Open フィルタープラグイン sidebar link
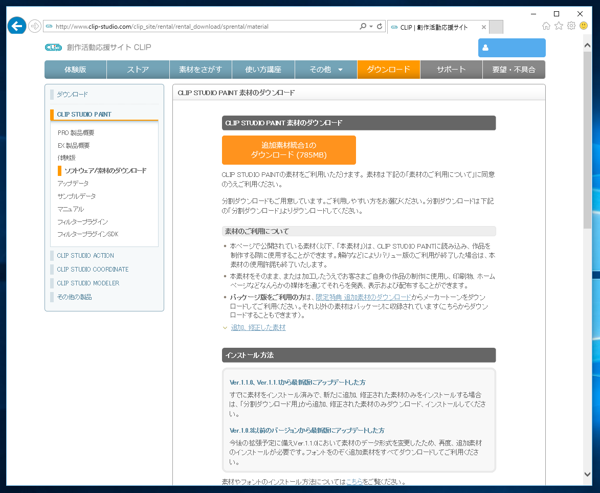The height and width of the screenshot is (493, 600). (83, 222)
